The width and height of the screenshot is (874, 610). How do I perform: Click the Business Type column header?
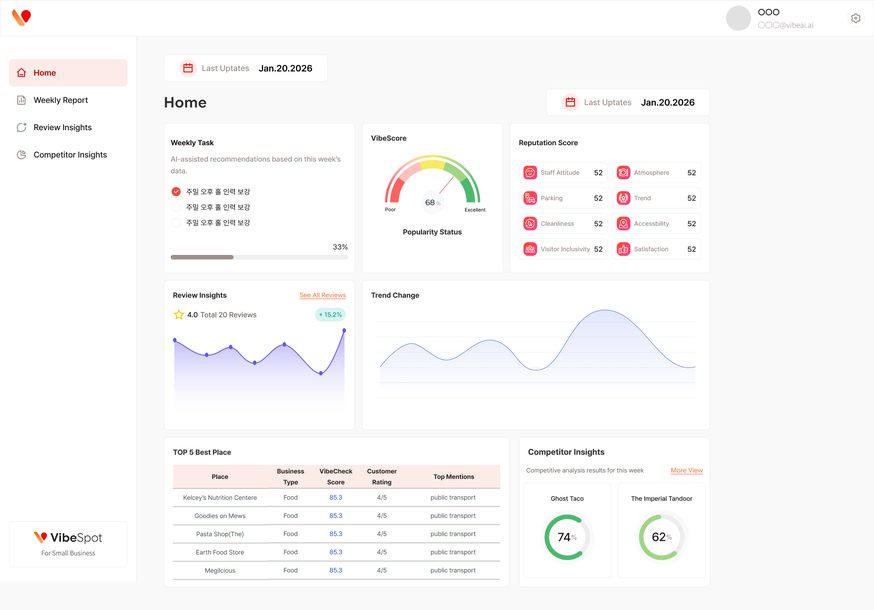pyautogui.click(x=290, y=477)
